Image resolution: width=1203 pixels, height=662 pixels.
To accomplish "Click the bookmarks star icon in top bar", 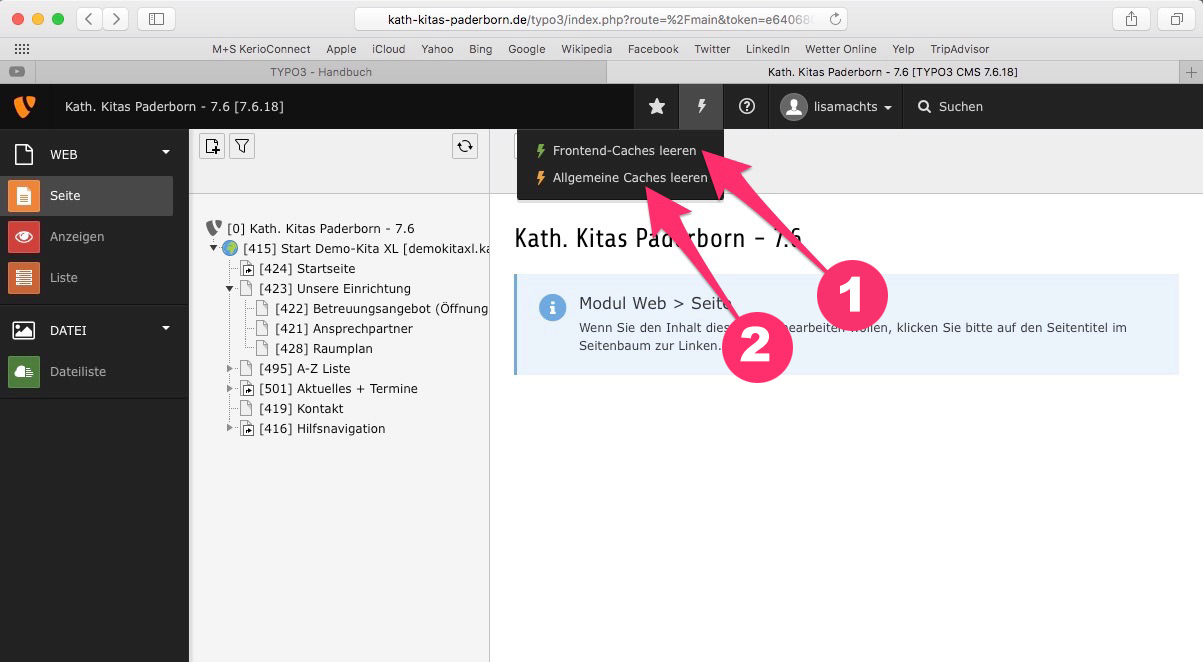I will 657,106.
